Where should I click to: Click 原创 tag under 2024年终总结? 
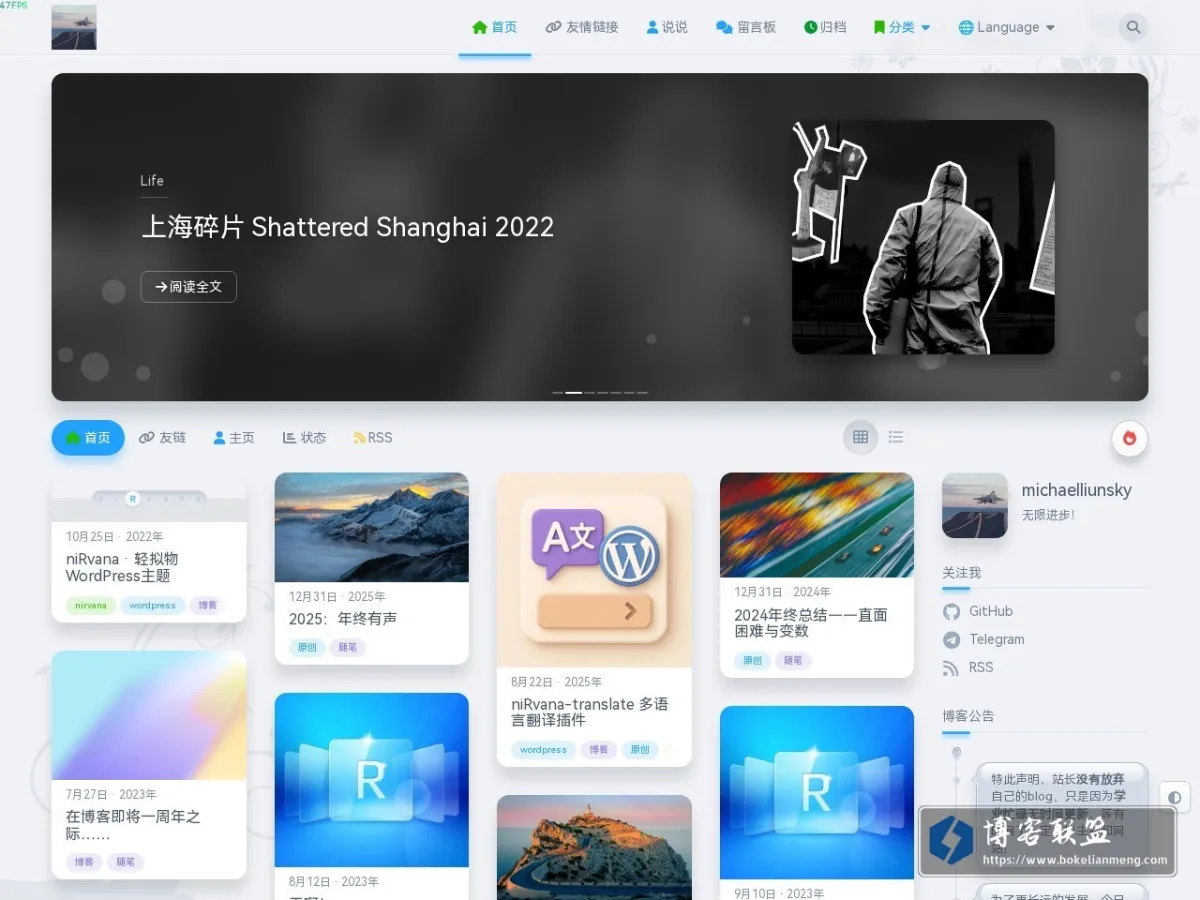click(x=752, y=660)
